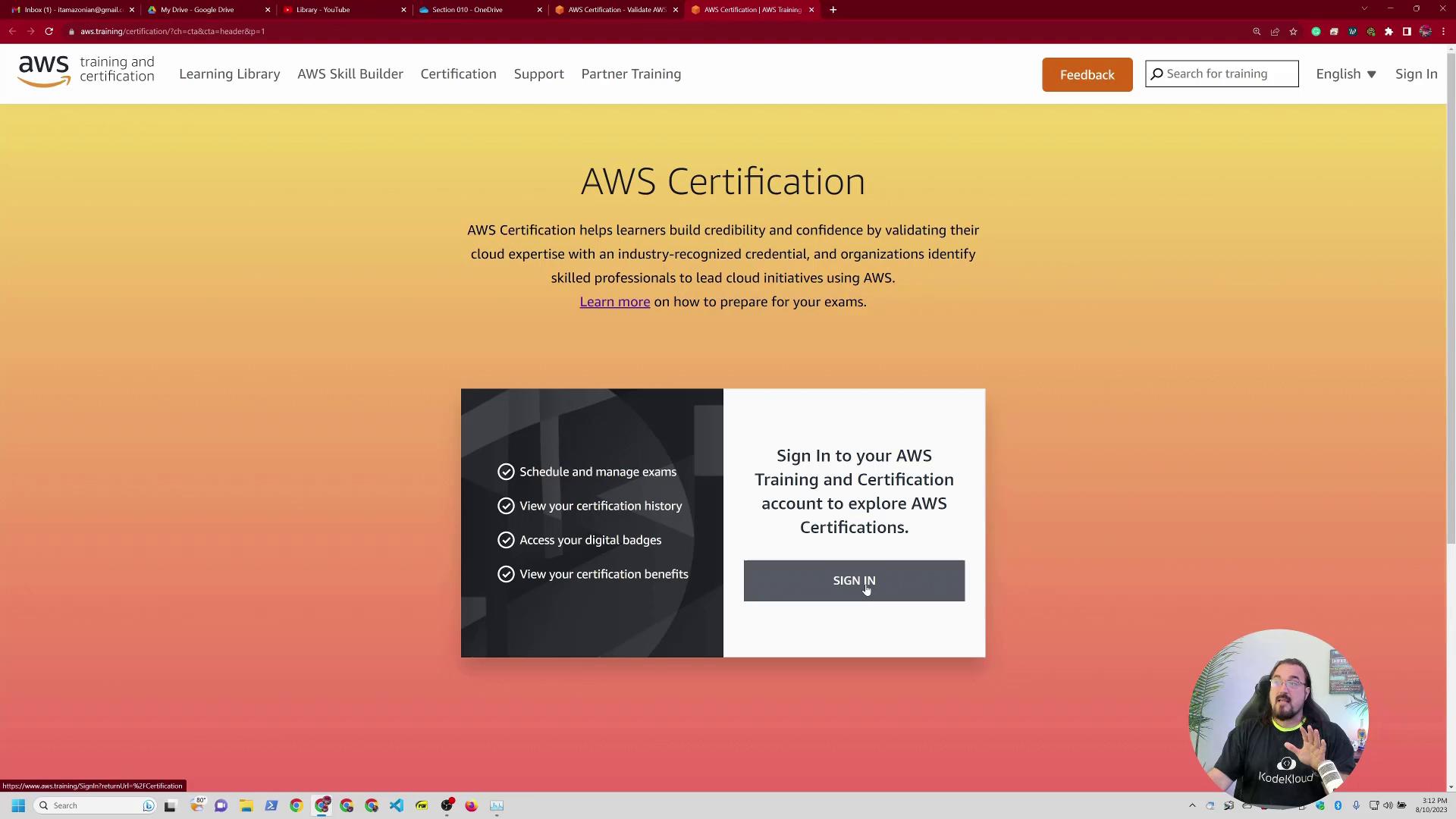The image size is (1456, 819).
Task: Click the bookmark star icon in address bar
Action: click(x=1293, y=32)
